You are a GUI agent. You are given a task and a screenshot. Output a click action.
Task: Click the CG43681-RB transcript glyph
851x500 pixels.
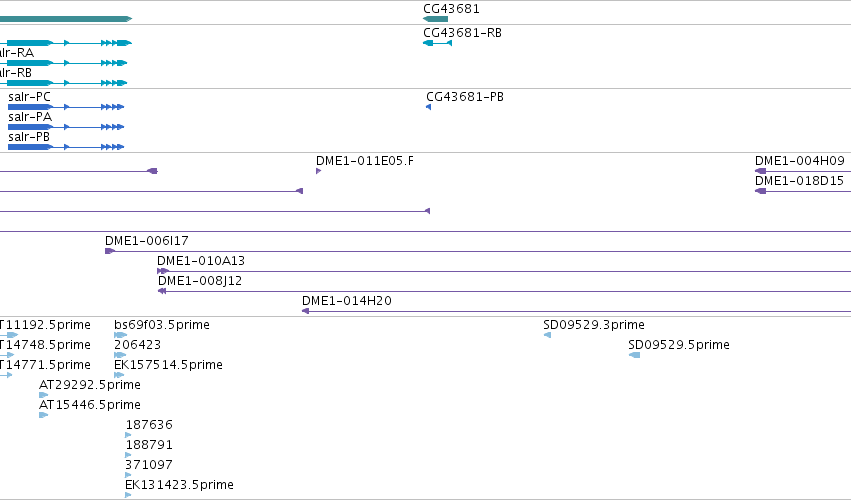click(437, 43)
